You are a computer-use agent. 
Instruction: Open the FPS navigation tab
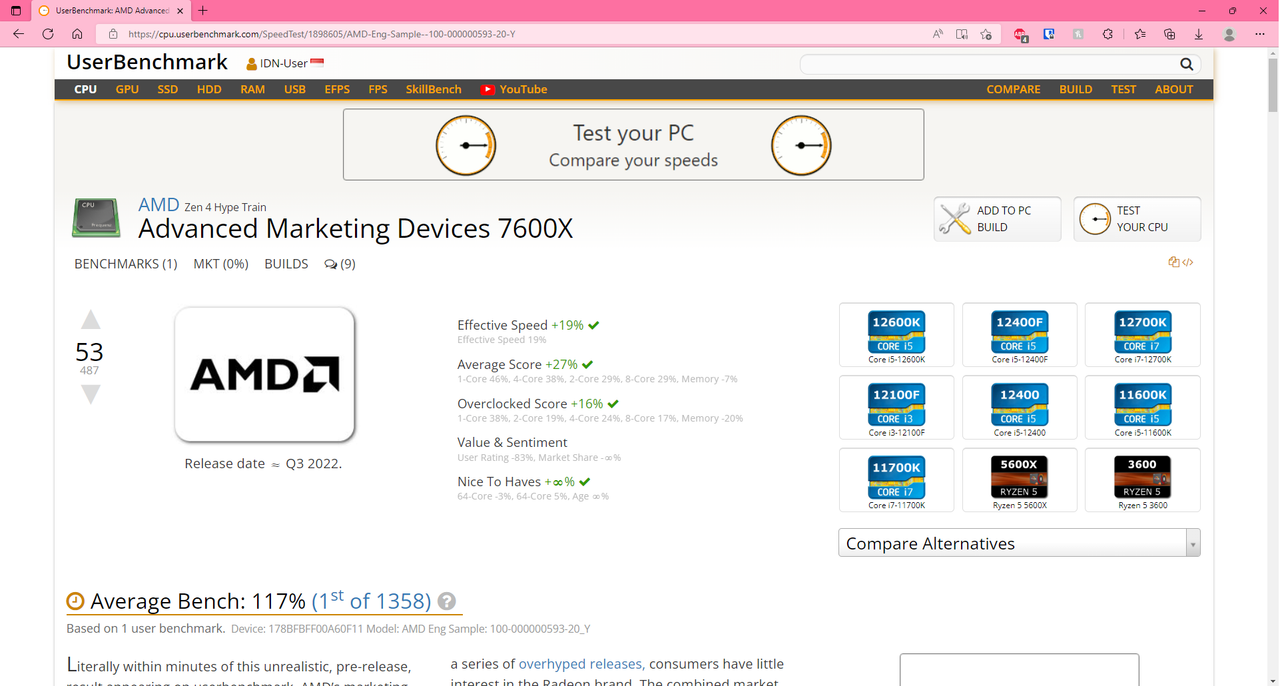point(378,89)
